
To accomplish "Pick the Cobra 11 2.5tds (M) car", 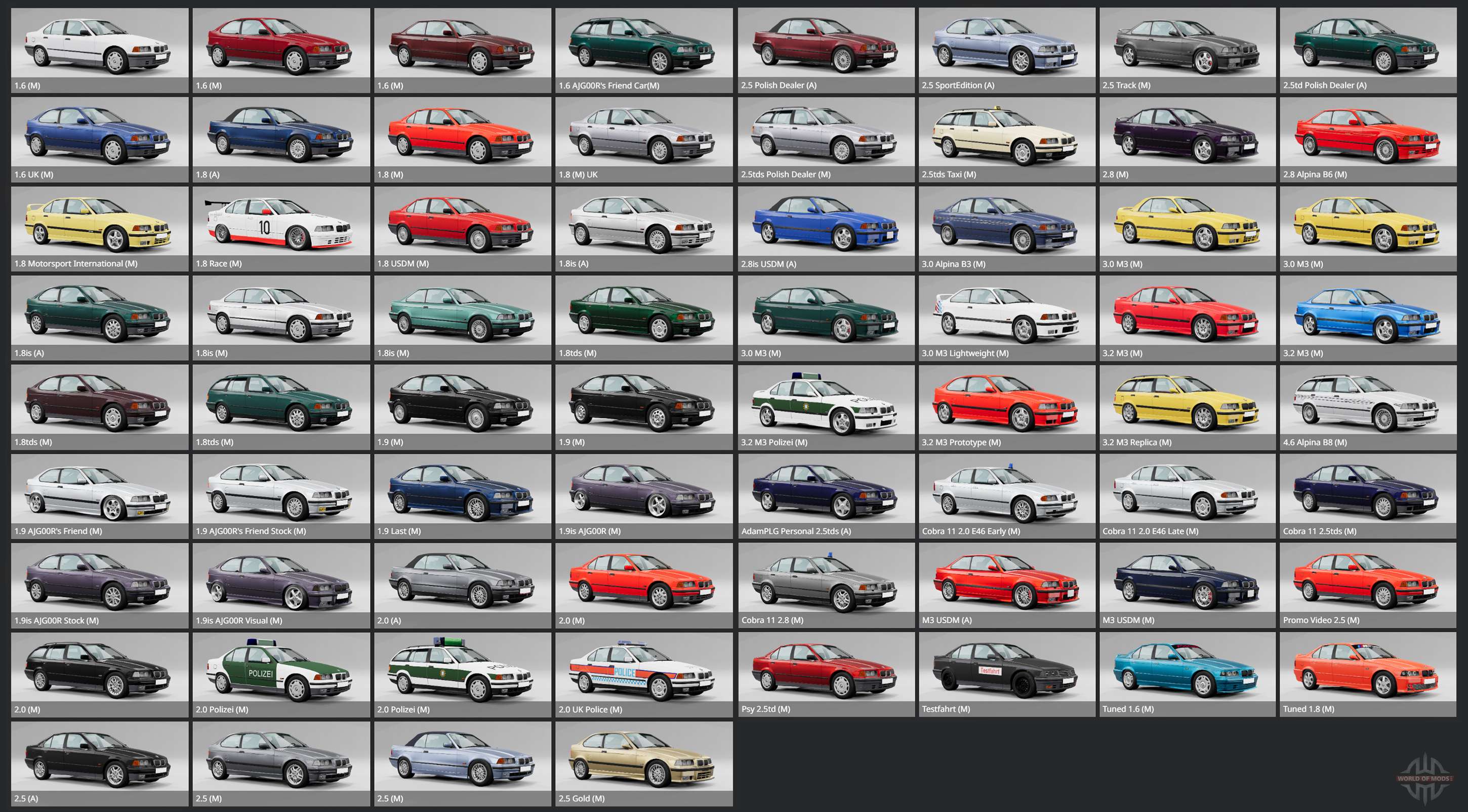I will tap(1368, 496).
